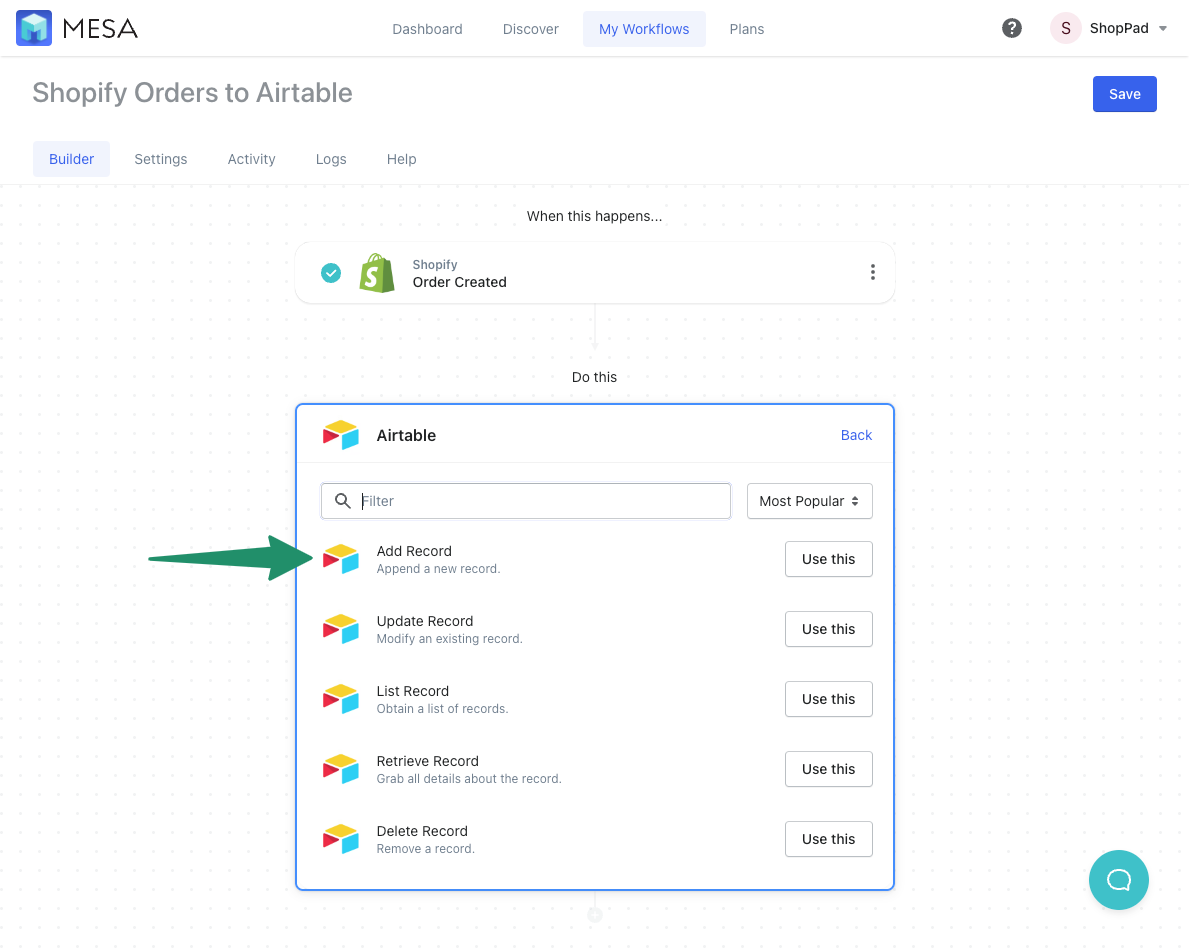The height and width of the screenshot is (950, 1189).
Task: Click Use this for Update Record
Action: (x=828, y=629)
